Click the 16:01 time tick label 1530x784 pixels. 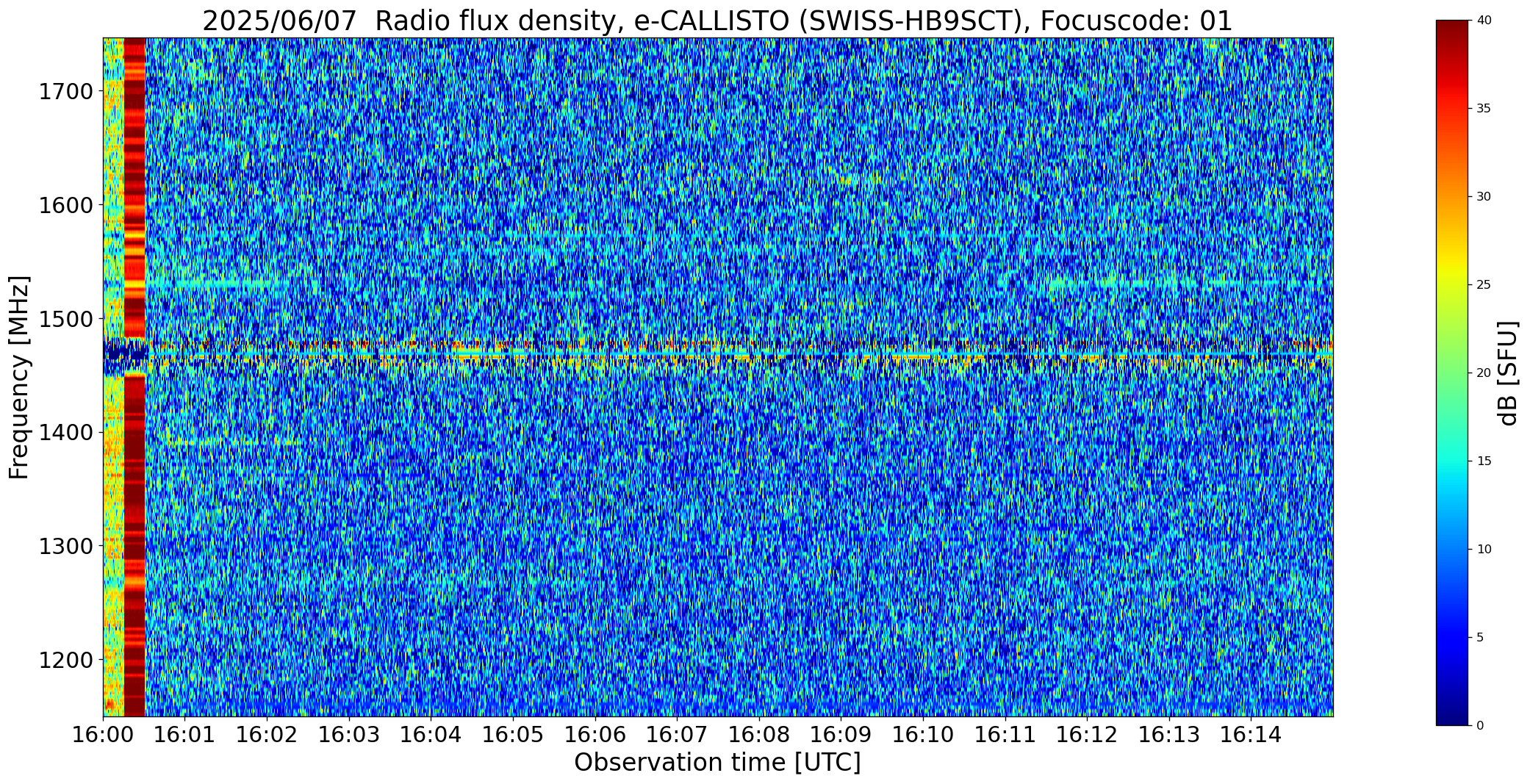click(184, 735)
